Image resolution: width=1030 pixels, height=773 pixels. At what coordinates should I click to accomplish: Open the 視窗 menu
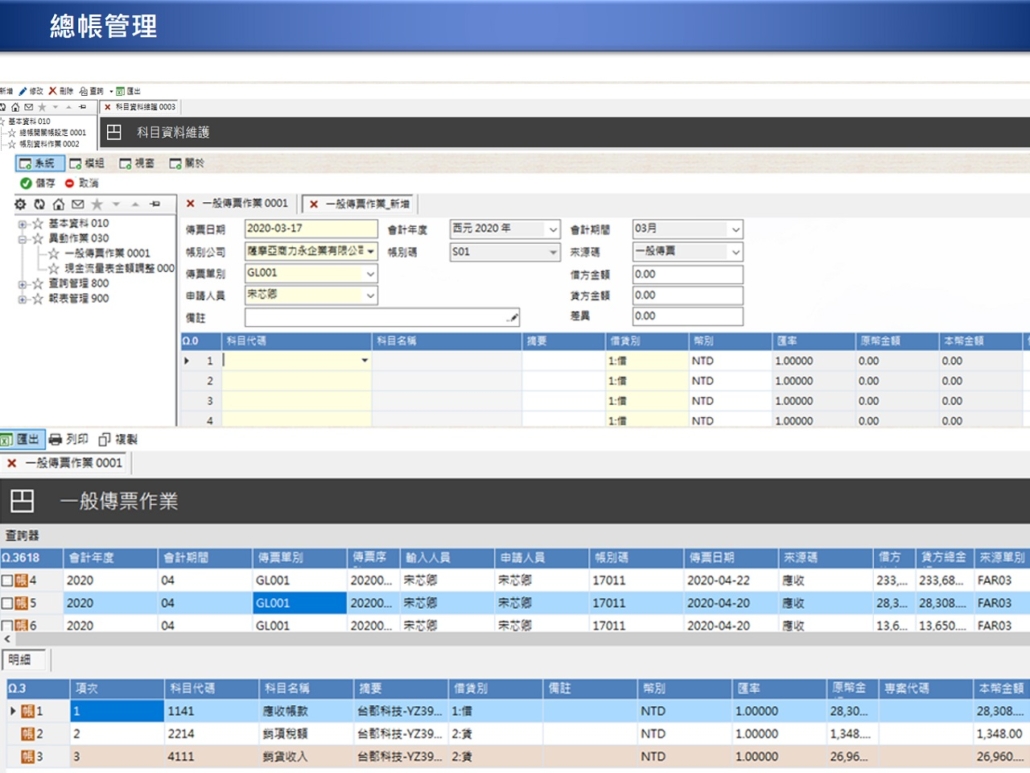(x=137, y=163)
